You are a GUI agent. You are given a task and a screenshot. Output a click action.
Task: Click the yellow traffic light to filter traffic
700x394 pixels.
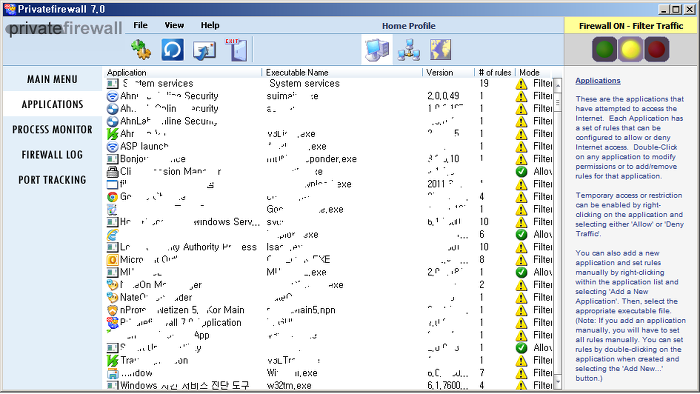coord(630,49)
